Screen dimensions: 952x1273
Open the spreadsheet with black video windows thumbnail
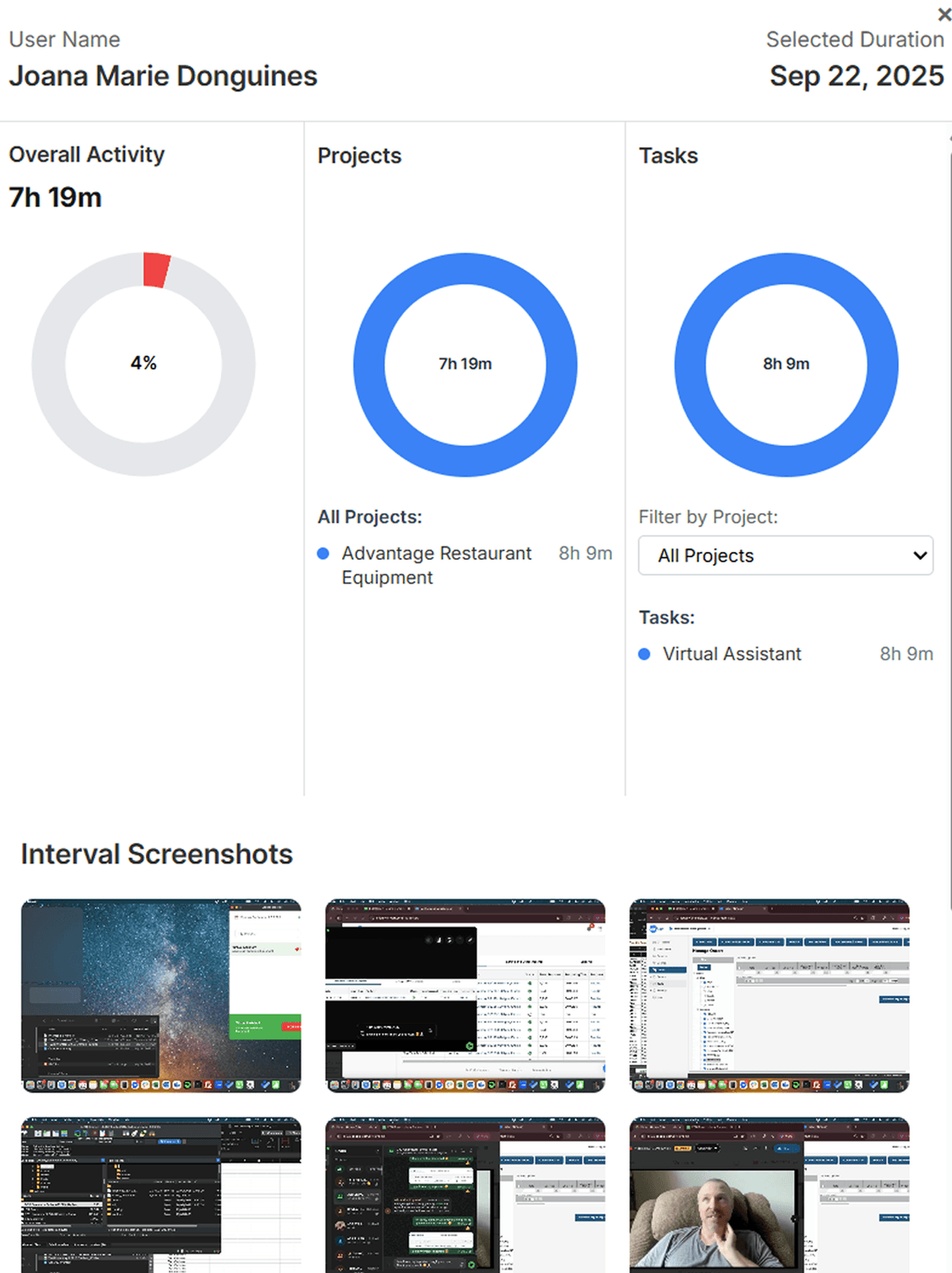coord(465,995)
